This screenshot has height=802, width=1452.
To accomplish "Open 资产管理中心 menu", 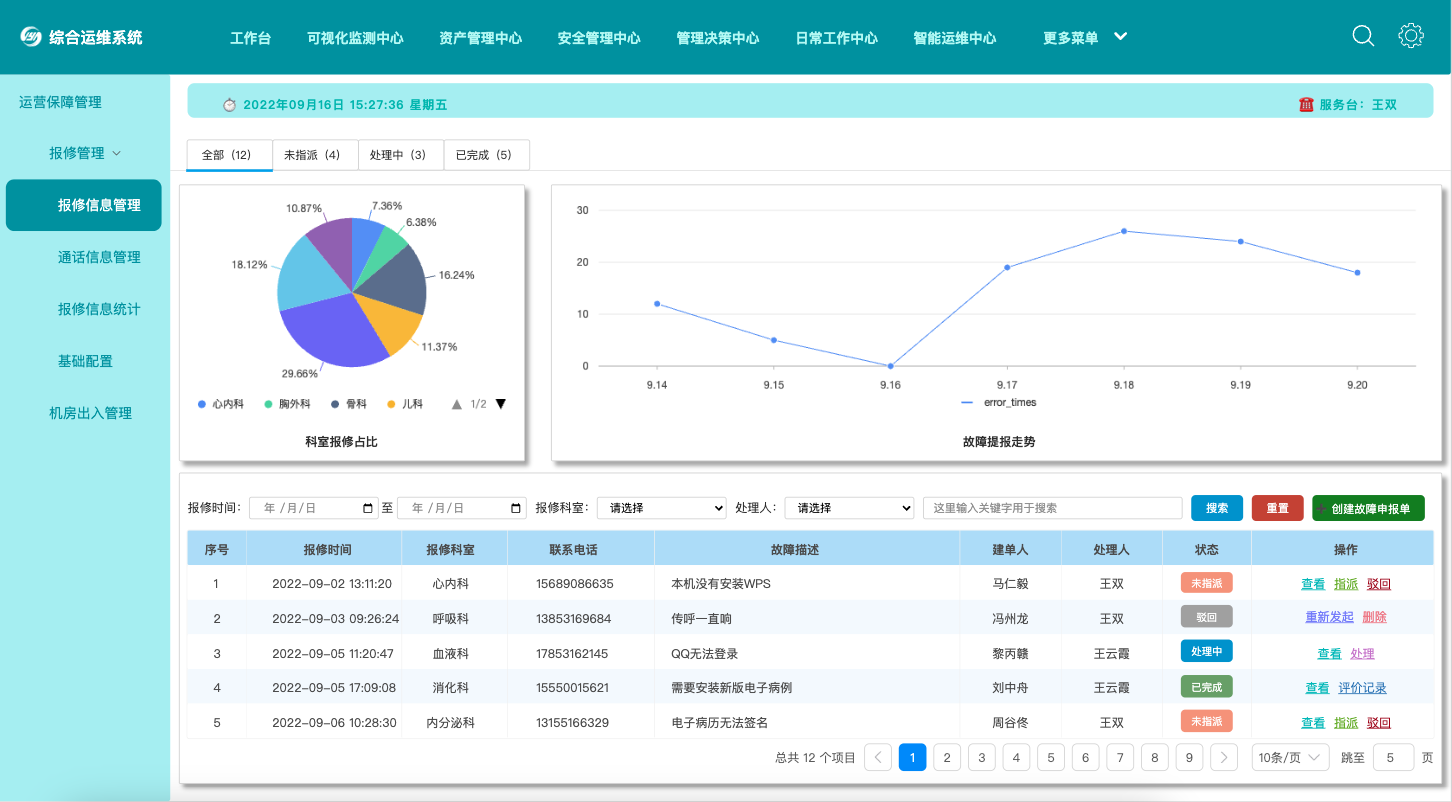I will 480,38.
